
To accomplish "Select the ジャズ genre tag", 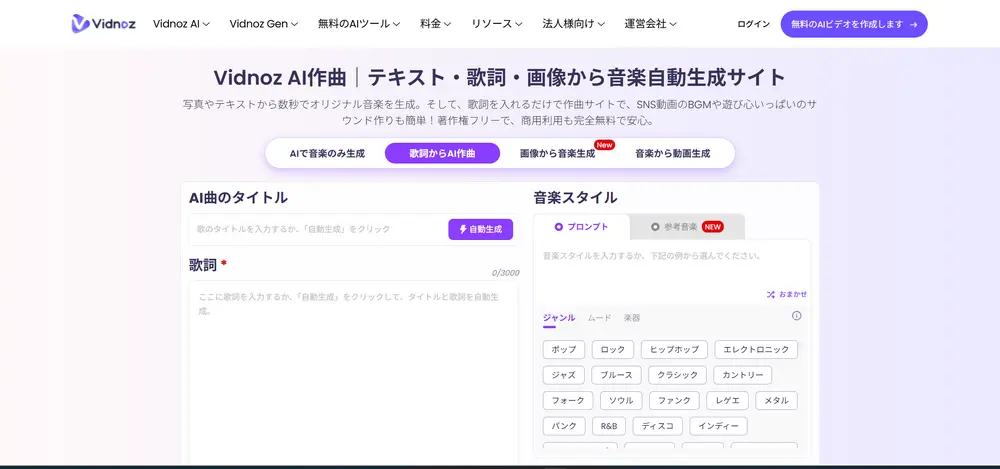I will tap(564, 375).
